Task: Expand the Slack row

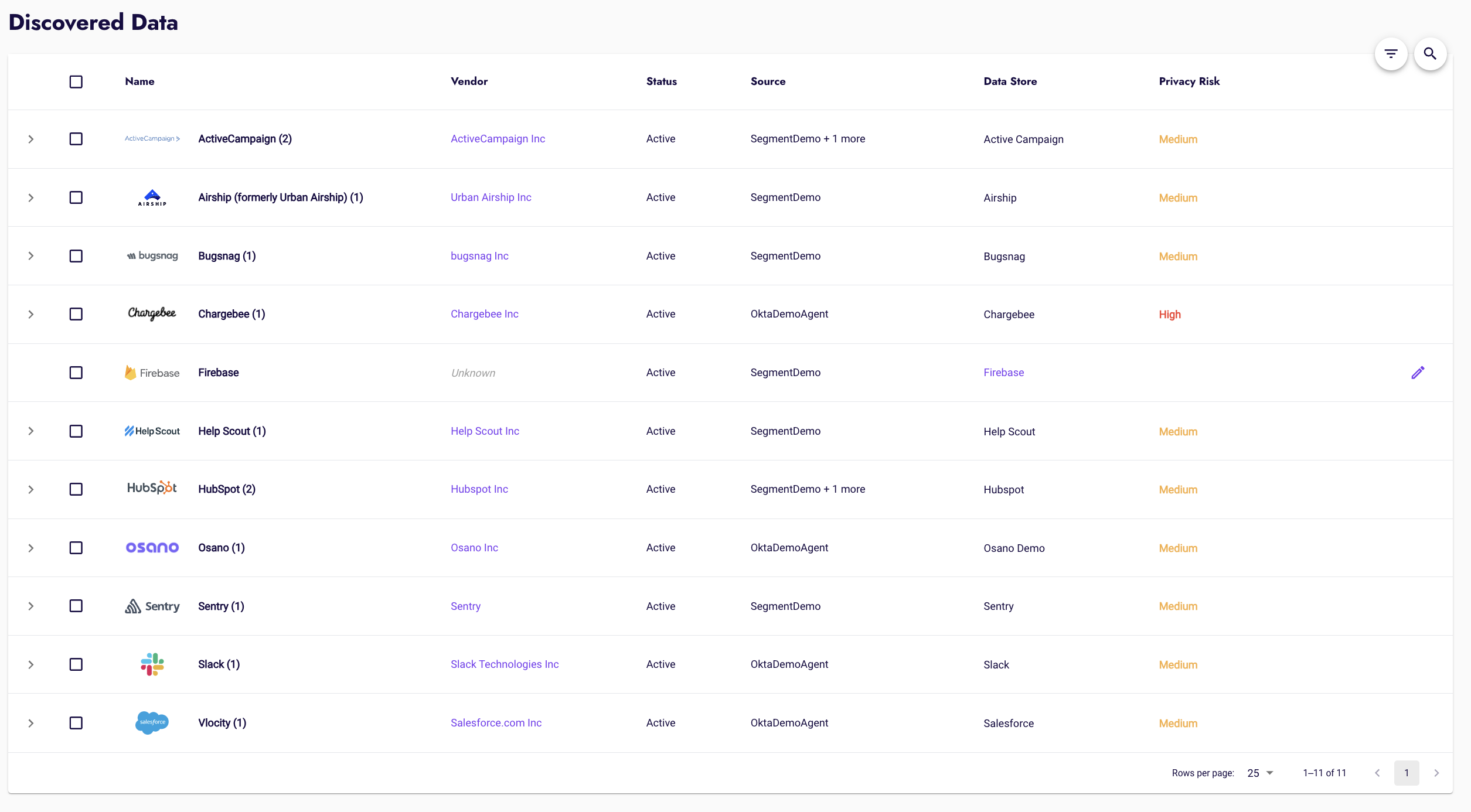Action: pyautogui.click(x=31, y=664)
